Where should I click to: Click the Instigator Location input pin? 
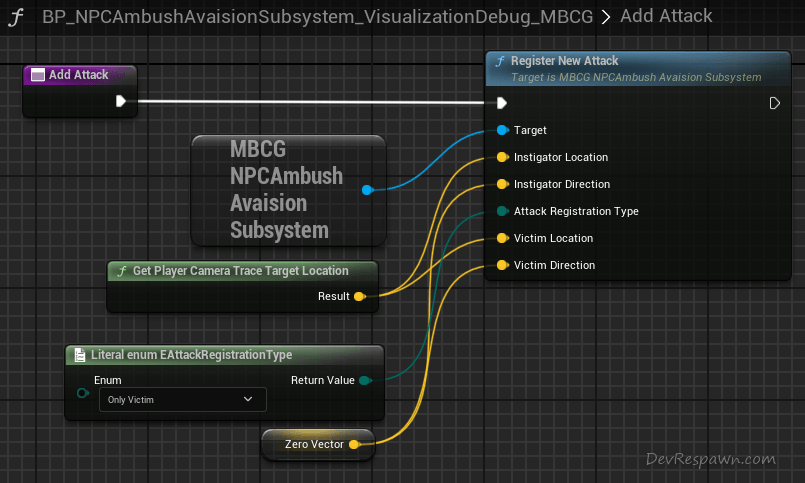tap(502, 157)
